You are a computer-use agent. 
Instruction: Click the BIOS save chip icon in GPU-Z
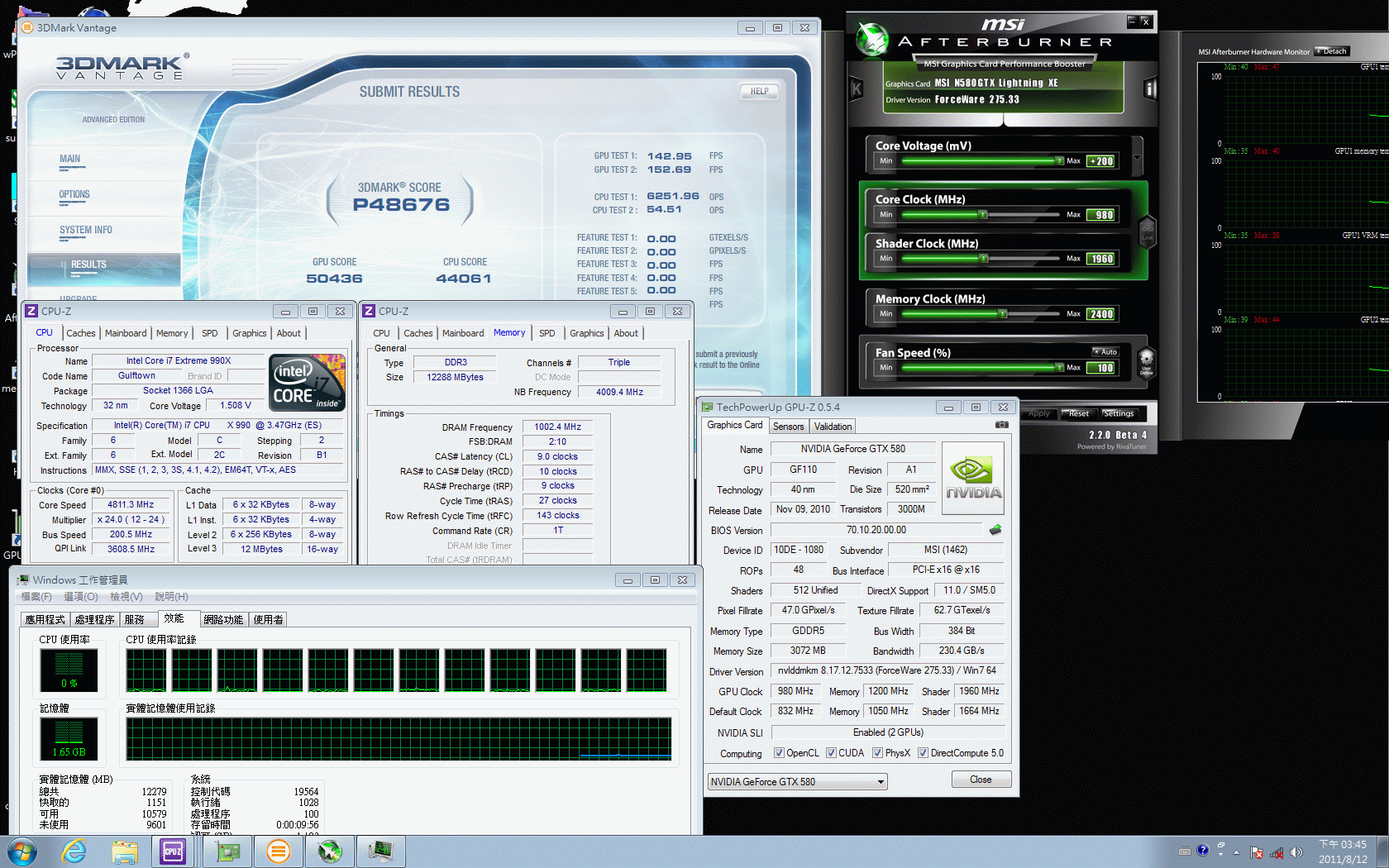[x=995, y=530]
